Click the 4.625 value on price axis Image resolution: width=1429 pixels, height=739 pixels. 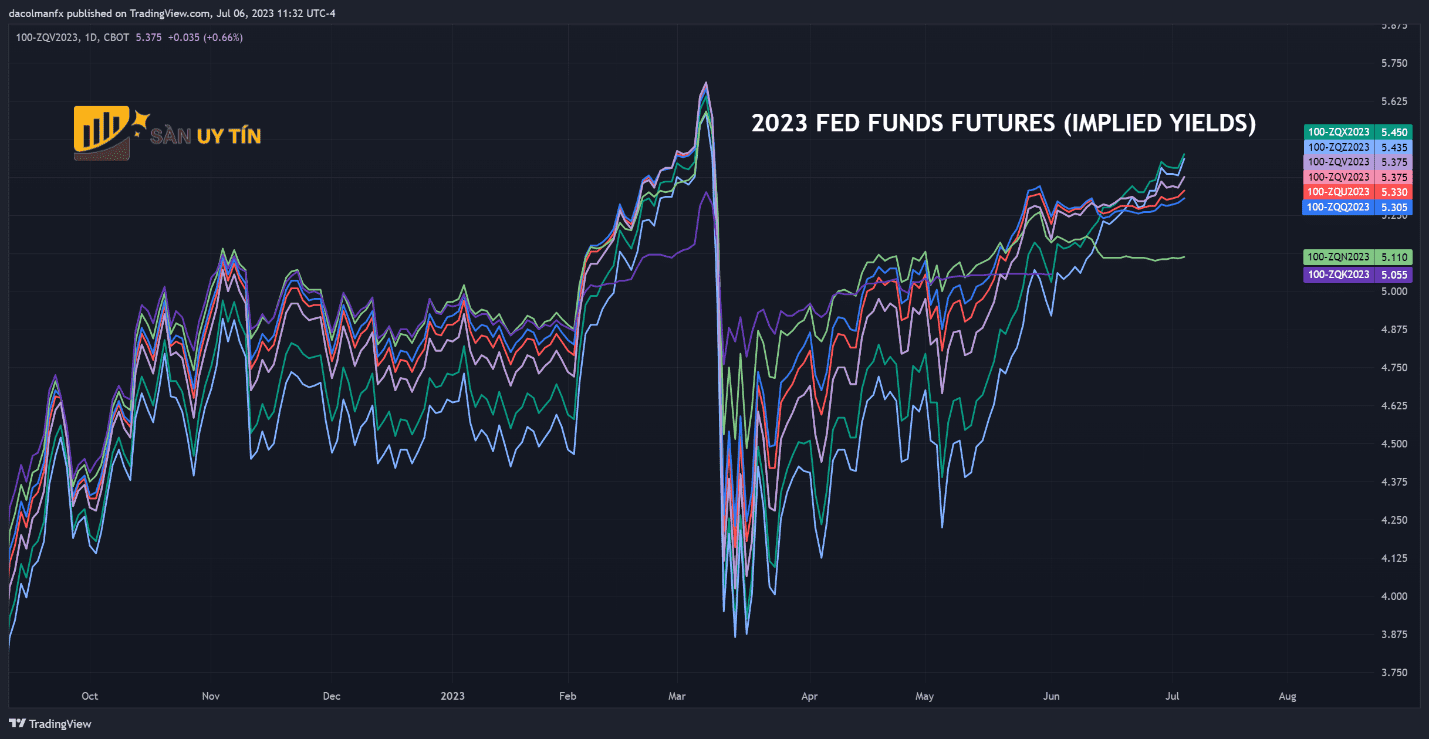1393,406
